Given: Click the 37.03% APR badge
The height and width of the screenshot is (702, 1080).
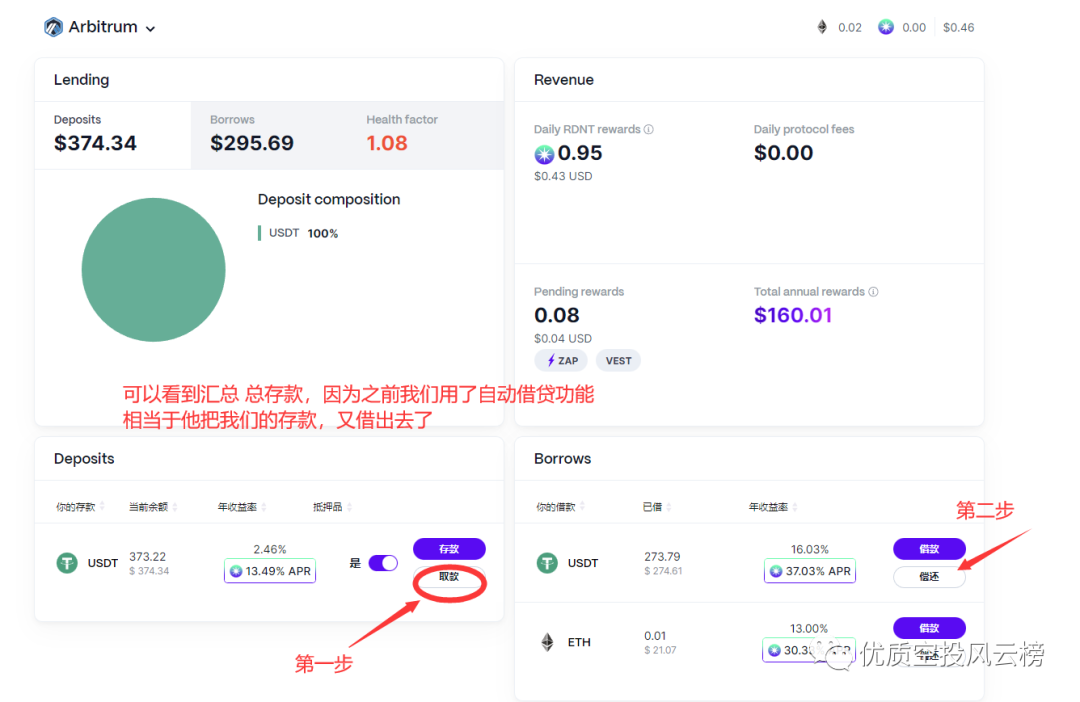Looking at the screenshot, I should [810, 571].
